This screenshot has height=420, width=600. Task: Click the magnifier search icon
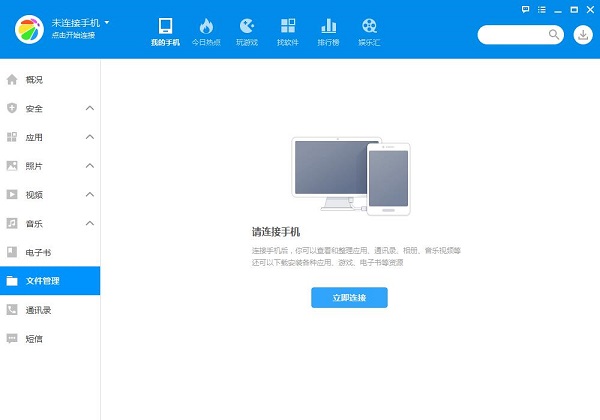554,35
